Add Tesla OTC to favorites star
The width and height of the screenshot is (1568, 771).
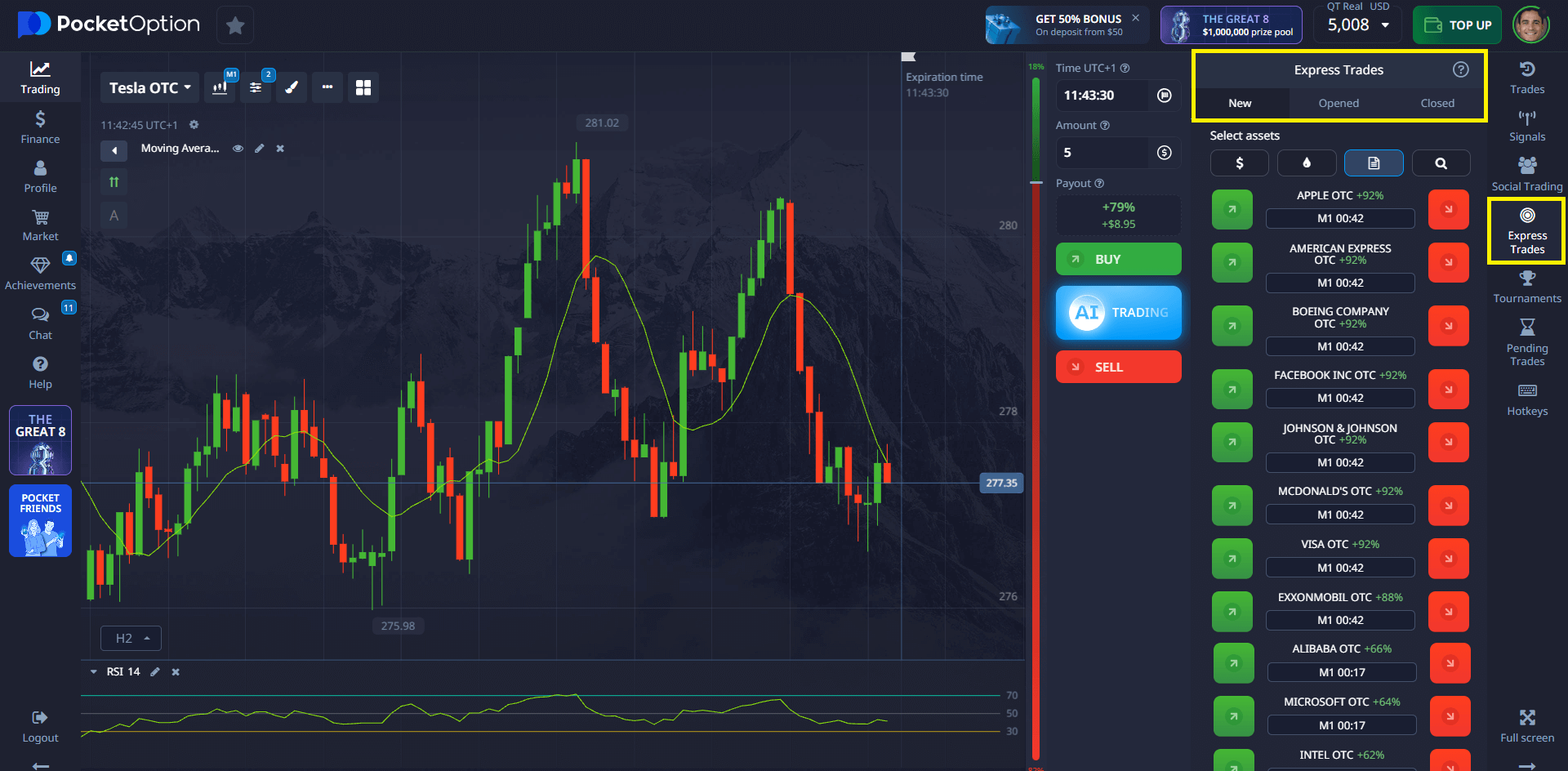point(235,25)
